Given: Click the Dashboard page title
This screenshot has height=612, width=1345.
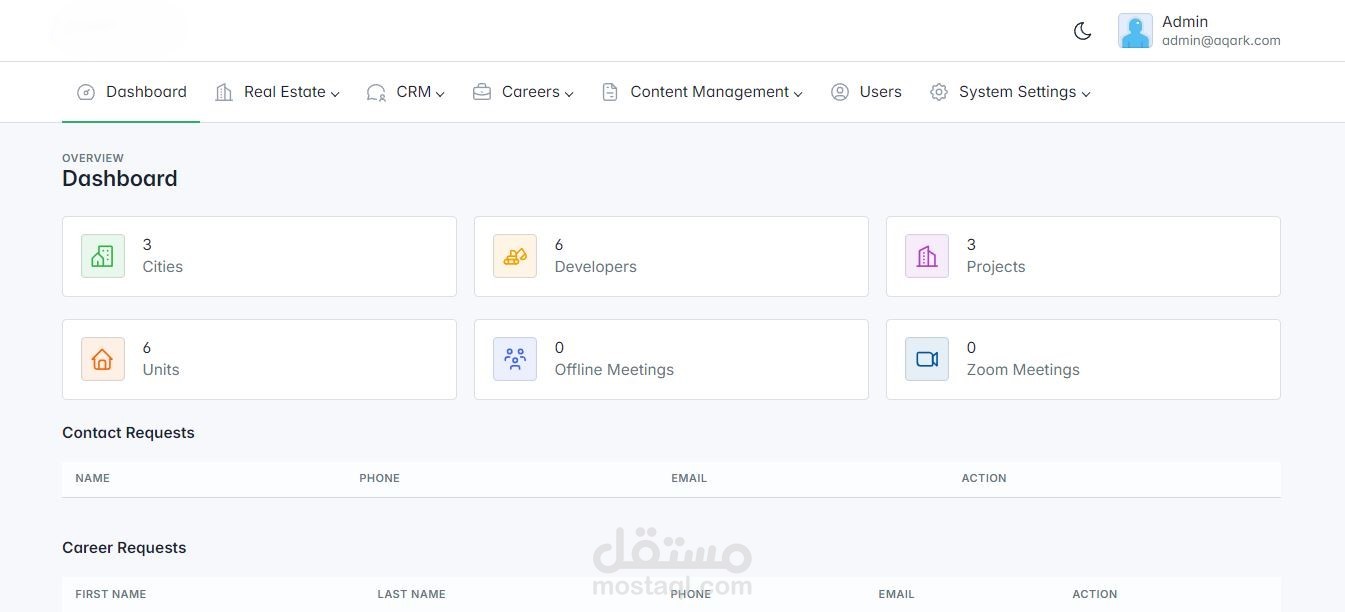Looking at the screenshot, I should click(120, 179).
